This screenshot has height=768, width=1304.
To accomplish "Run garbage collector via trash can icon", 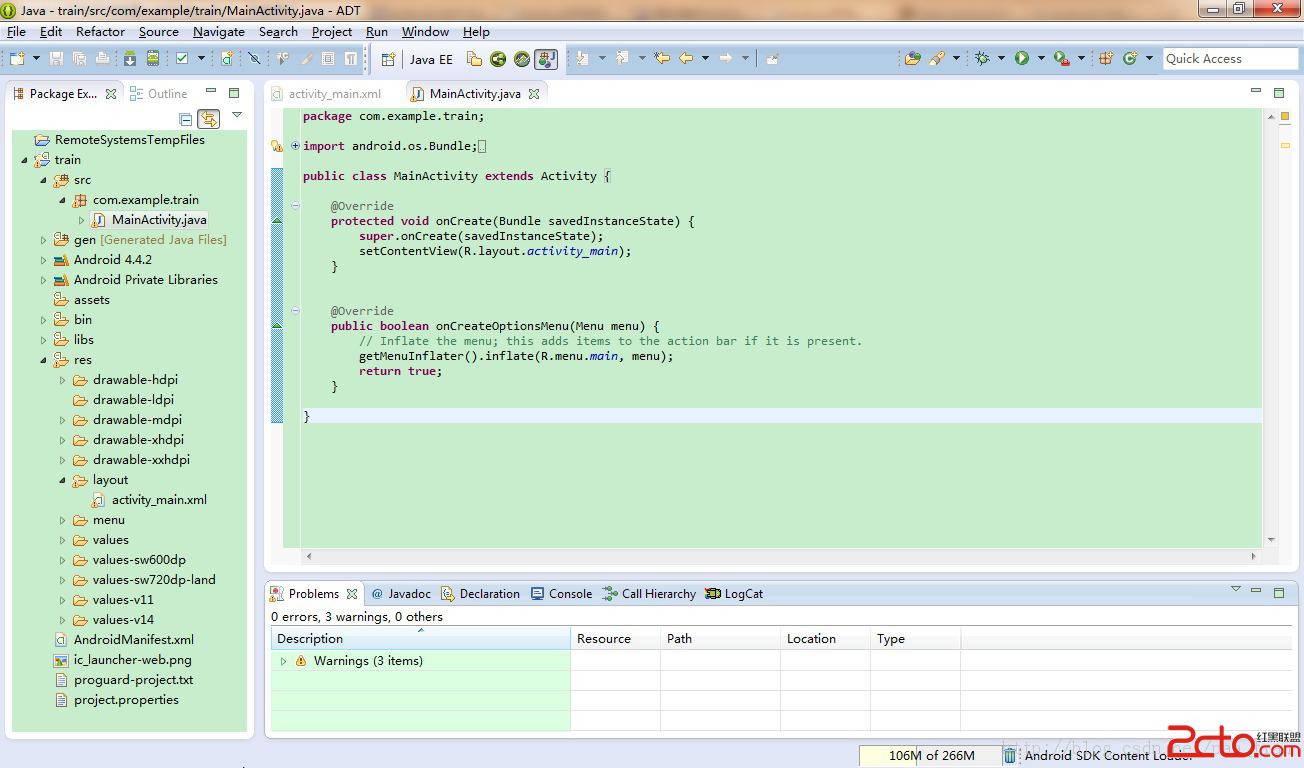I will pyautogui.click(x=1010, y=755).
